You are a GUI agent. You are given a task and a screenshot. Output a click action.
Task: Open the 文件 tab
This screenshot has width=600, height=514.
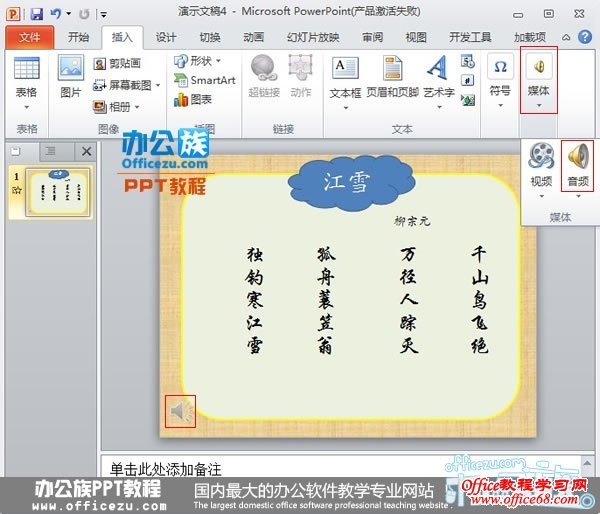[29, 37]
